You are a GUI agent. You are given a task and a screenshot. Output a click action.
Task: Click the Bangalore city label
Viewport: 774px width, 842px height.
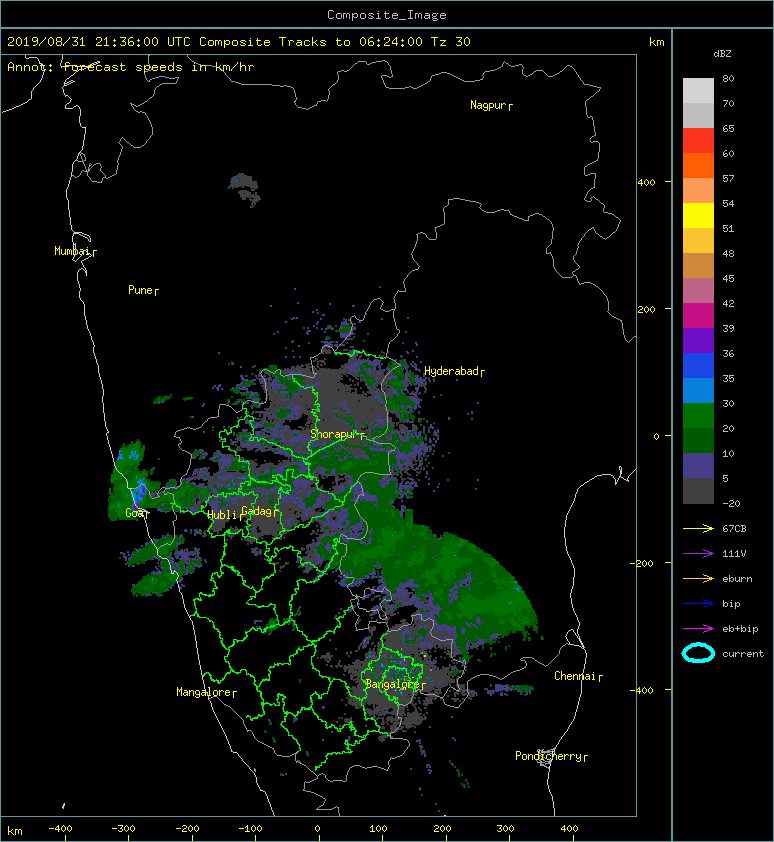(393, 684)
